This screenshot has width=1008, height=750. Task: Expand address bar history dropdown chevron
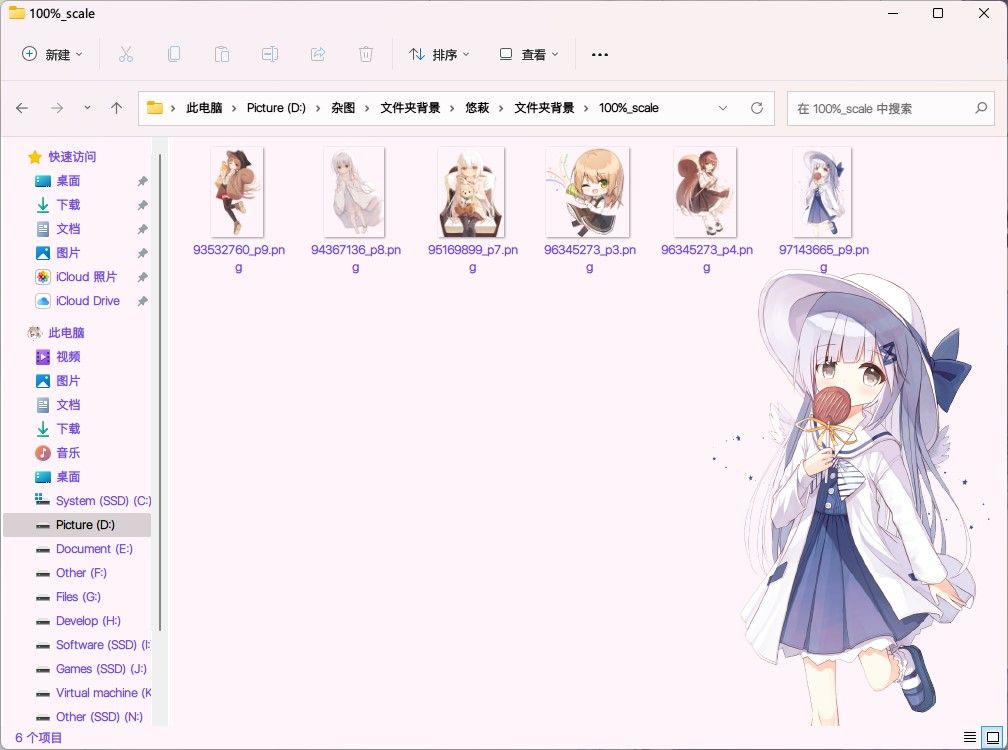pyautogui.click(x=723, y=108)
